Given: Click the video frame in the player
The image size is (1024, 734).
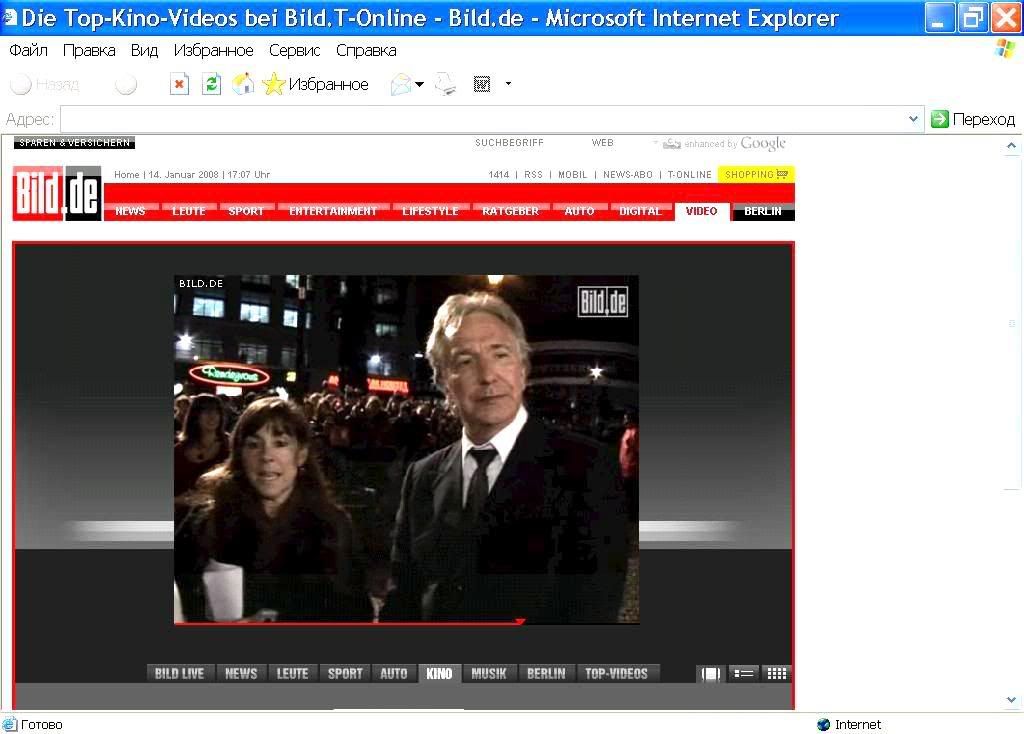Looking at the screenshot, I should 406,449.
